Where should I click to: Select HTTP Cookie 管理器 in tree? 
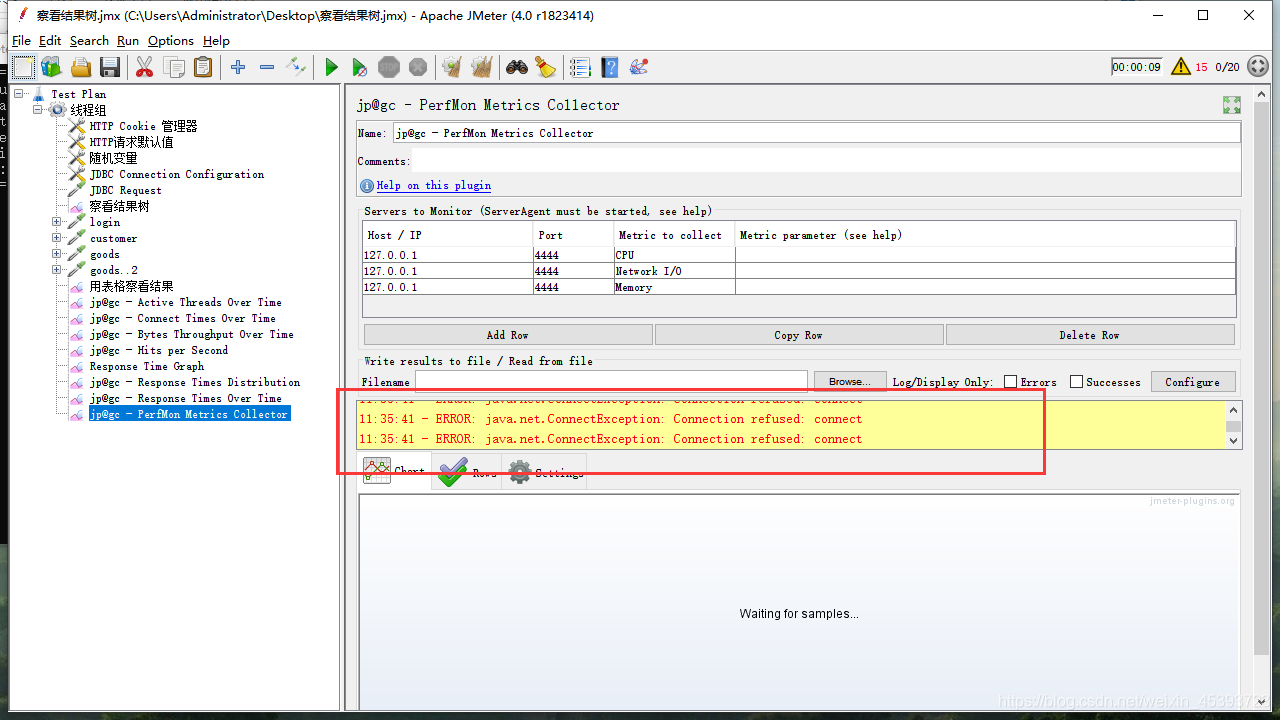tap(143, 126)
